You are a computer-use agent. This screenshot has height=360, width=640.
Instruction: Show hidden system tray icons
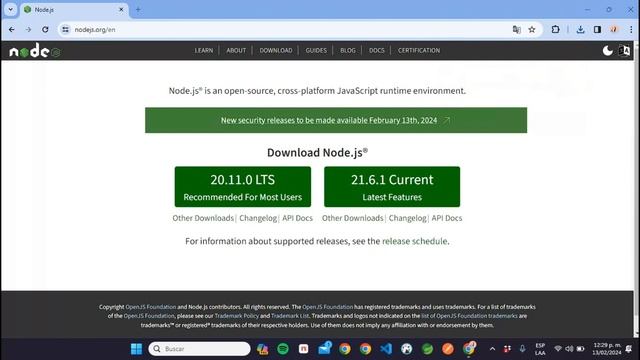click(492, 349)
